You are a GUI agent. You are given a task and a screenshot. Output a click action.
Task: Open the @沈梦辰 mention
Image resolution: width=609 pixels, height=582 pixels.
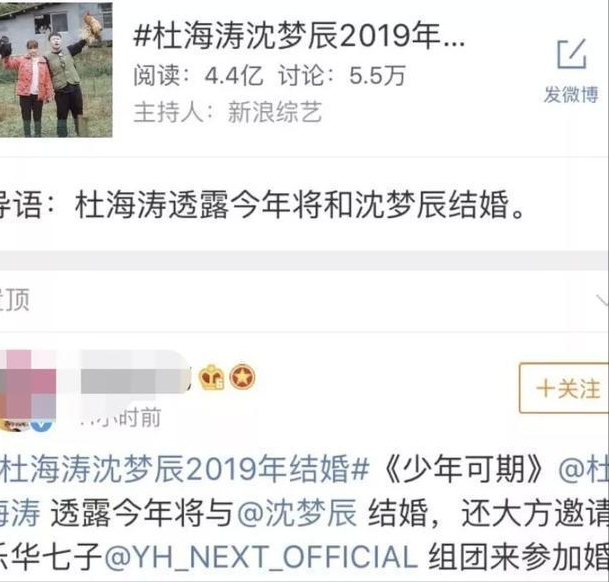coord(297,513)
